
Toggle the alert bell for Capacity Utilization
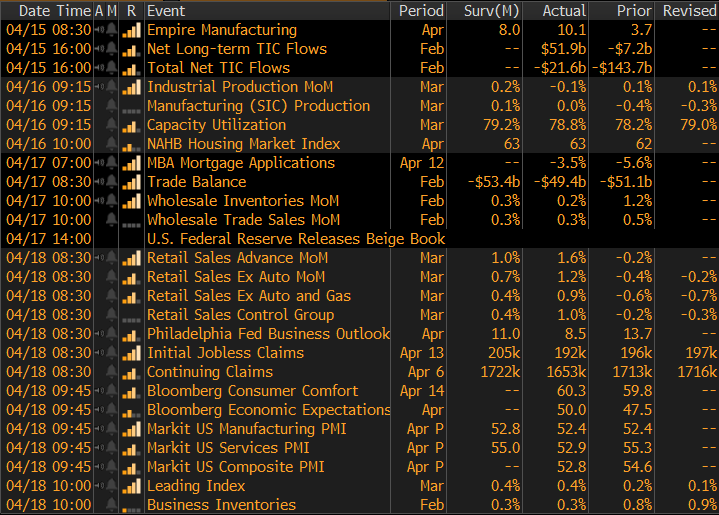point(111,125)
